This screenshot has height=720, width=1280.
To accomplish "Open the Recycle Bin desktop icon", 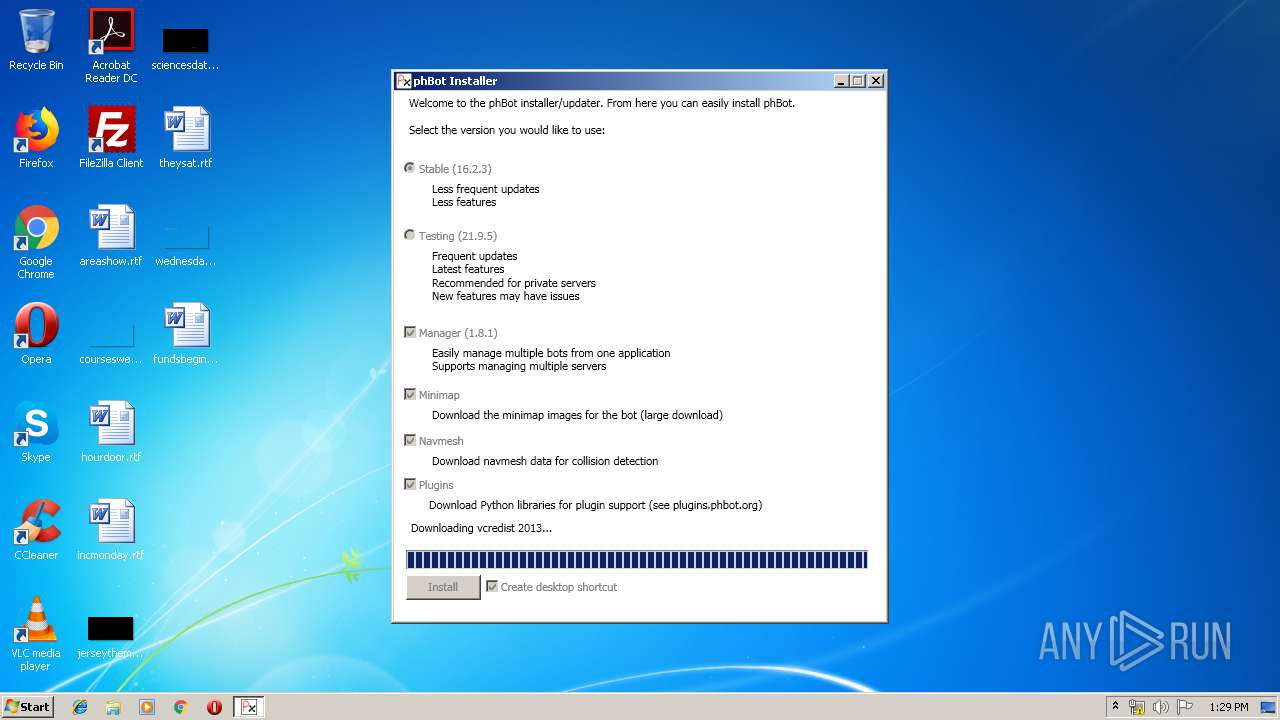I will pyautogui.click(x=36, y=40).
